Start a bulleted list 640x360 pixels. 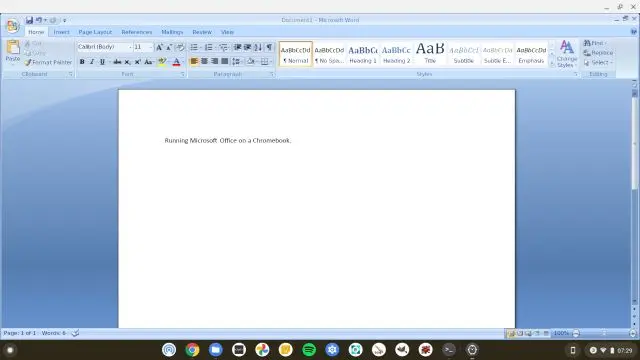coord(194,47)
